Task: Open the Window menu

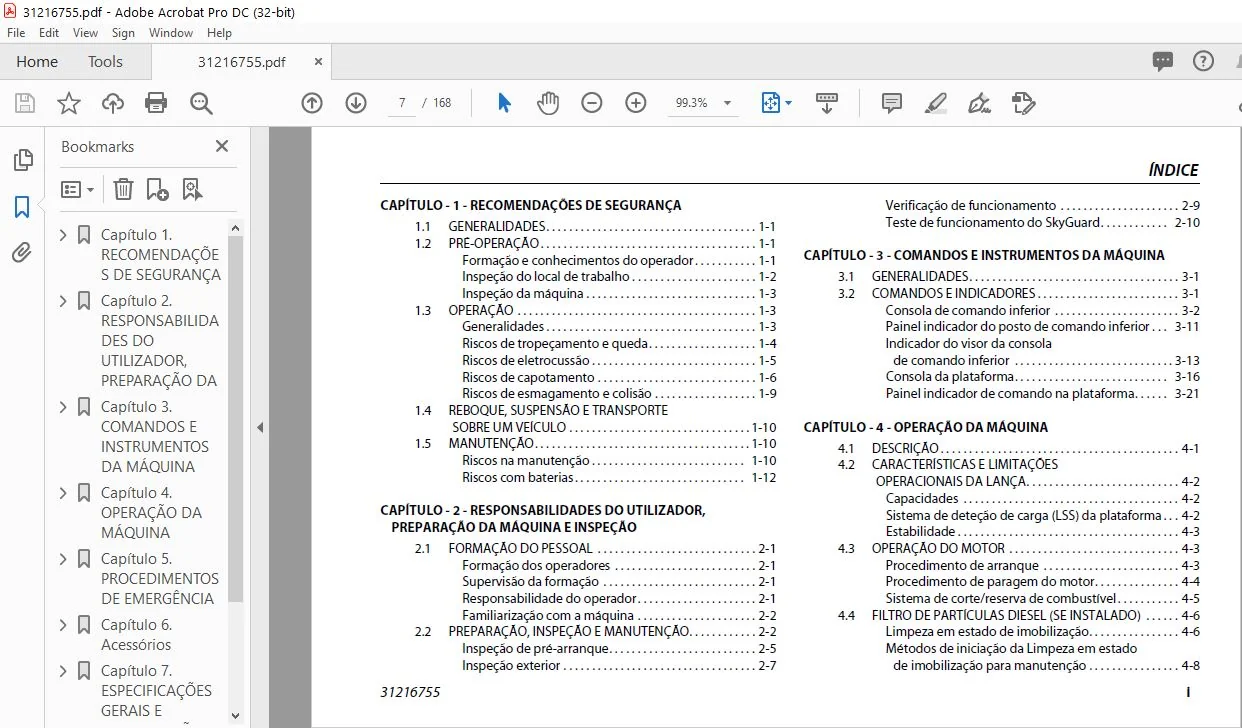Action: [171, 33]
